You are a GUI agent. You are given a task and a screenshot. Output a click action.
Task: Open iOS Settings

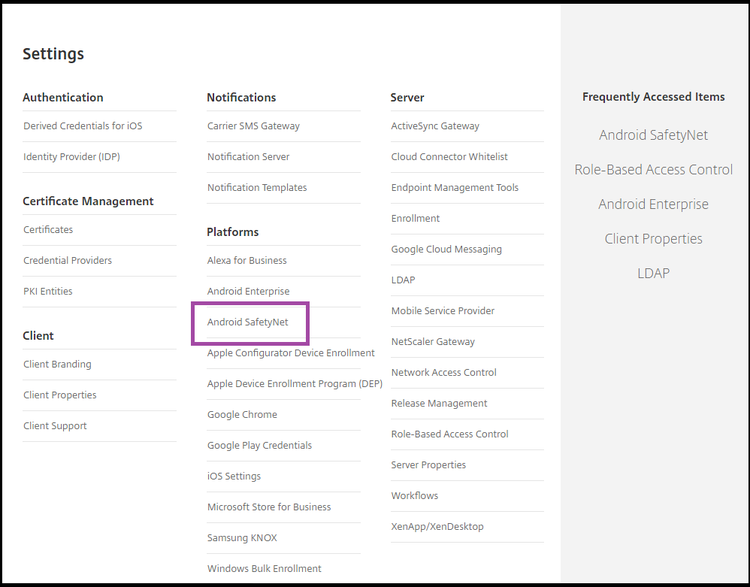(234, 476)
